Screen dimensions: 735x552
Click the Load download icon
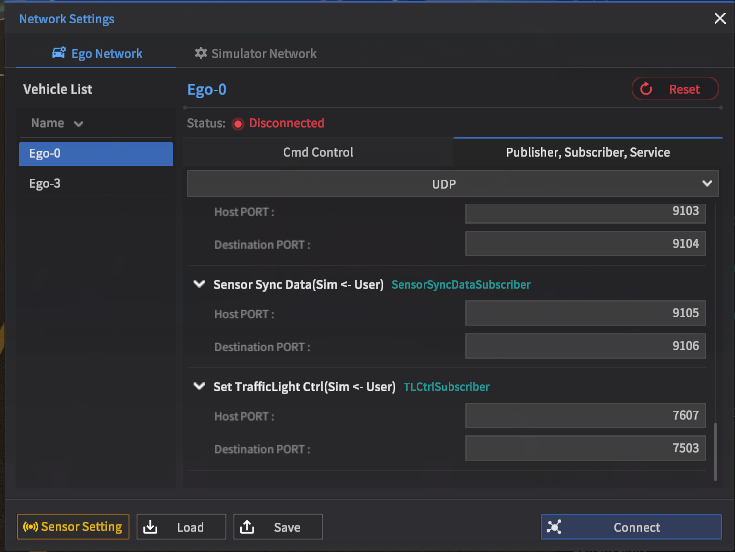pyautogui.click(x=150, y=527)
